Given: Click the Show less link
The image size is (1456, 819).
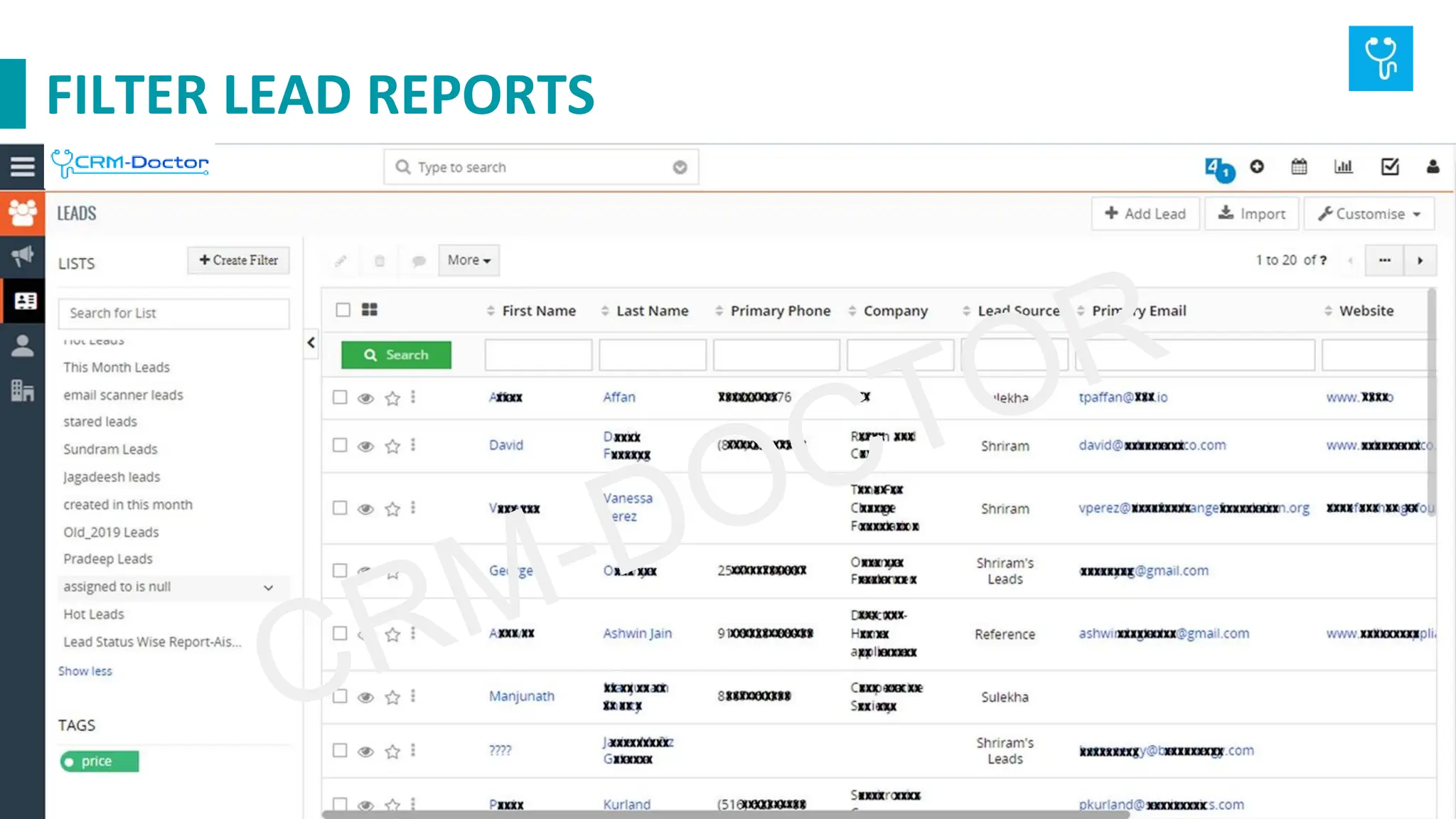Looking at the screenshot, I should coord(85,671).
